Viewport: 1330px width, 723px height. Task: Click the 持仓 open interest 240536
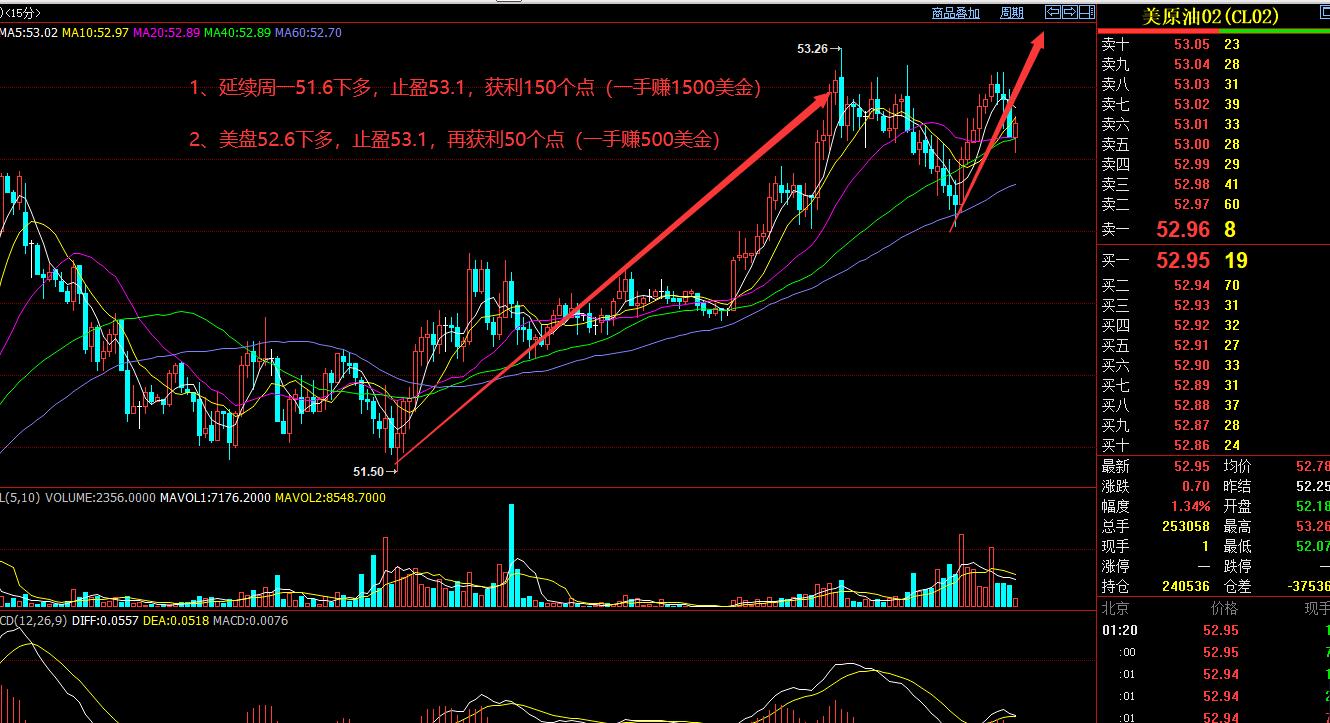(1186, 586)
